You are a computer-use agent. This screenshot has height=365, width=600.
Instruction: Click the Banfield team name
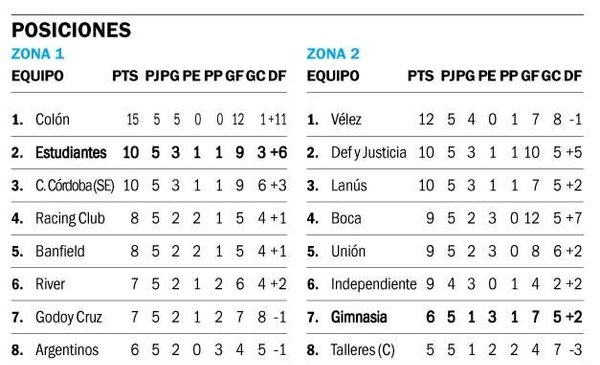[60, 251]
